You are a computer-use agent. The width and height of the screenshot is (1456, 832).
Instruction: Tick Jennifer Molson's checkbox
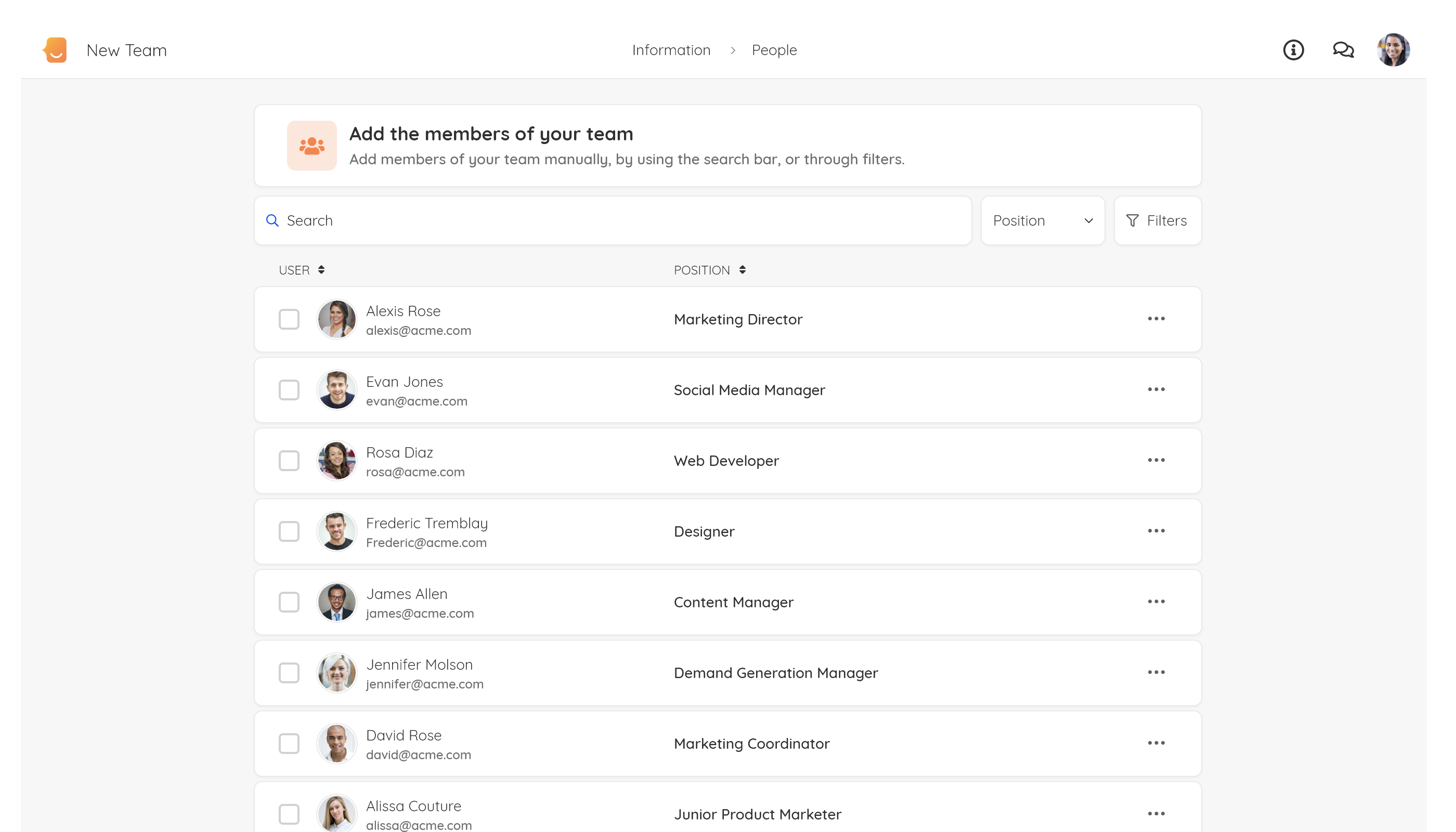tap(289, 672)
